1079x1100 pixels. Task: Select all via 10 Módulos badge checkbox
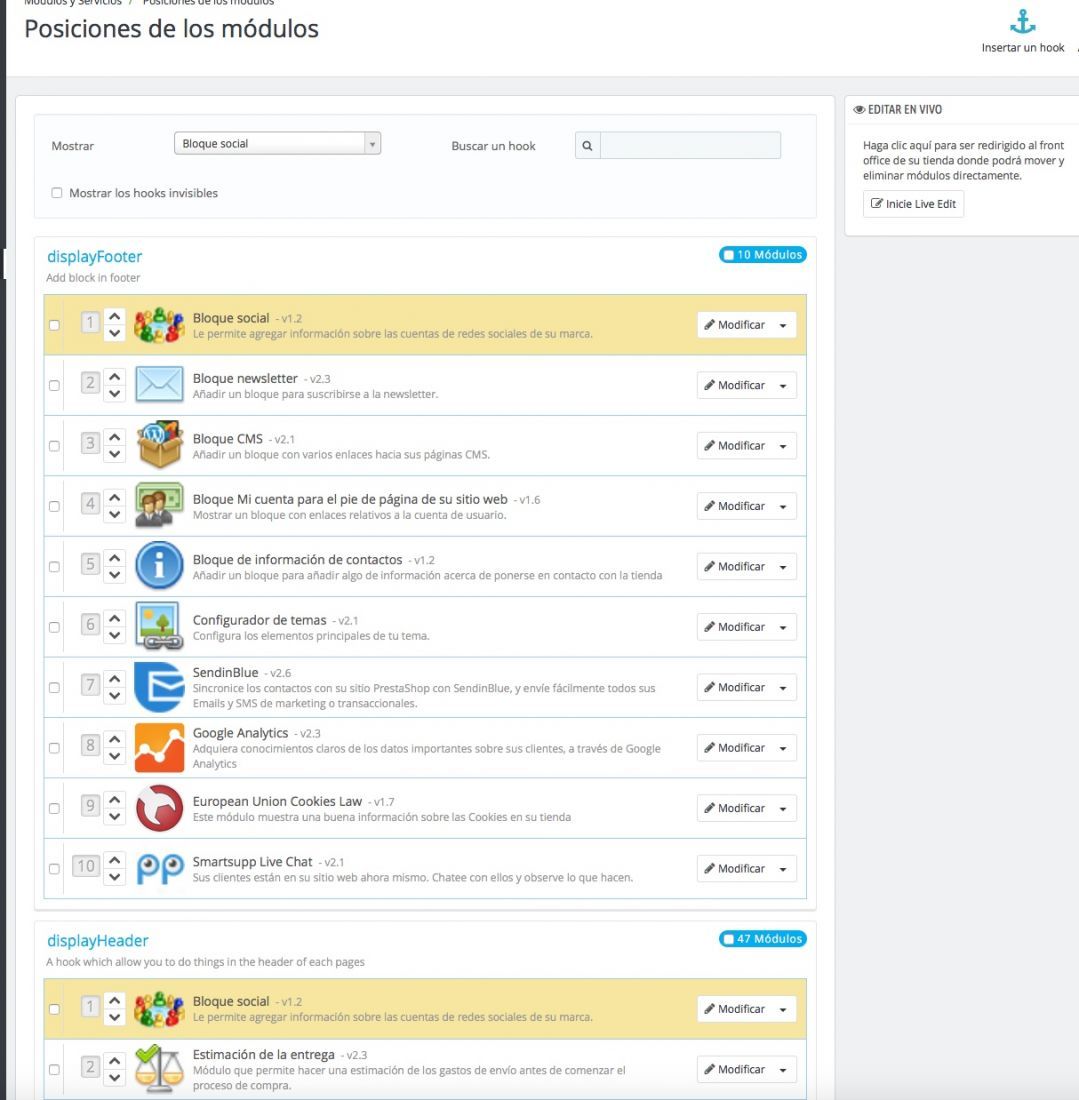729,255
